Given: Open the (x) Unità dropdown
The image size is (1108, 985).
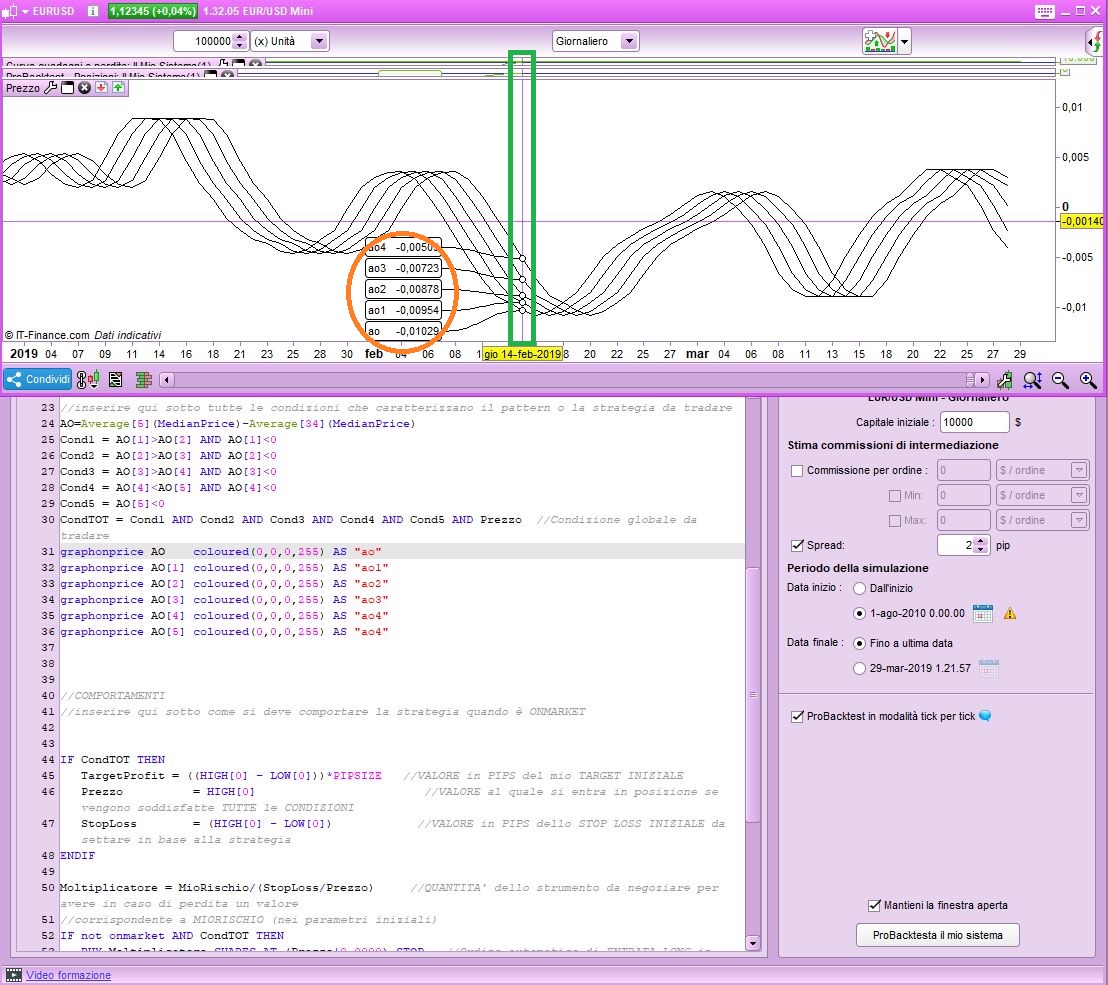Looking at the screenshot, I should click(x=318, y=41).
